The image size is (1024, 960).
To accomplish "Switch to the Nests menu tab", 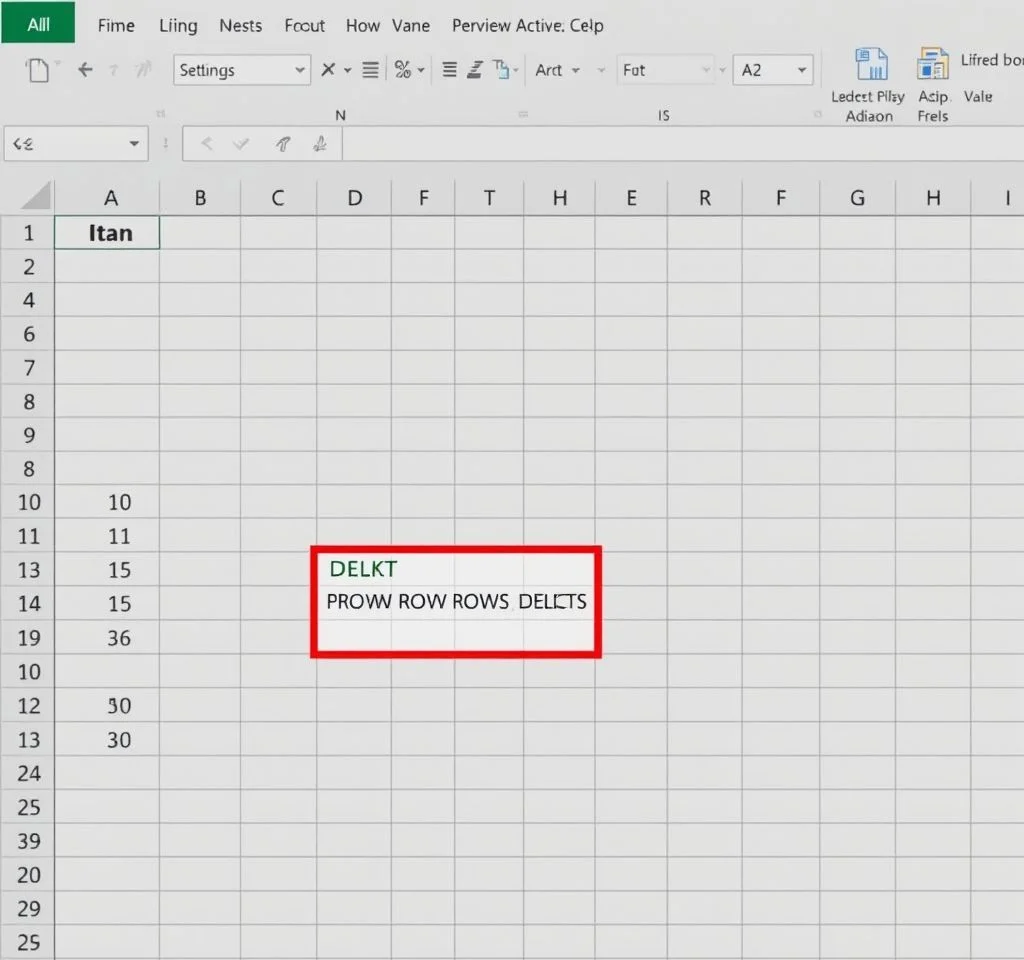I will pyautogui.click(x=240, y=25).
